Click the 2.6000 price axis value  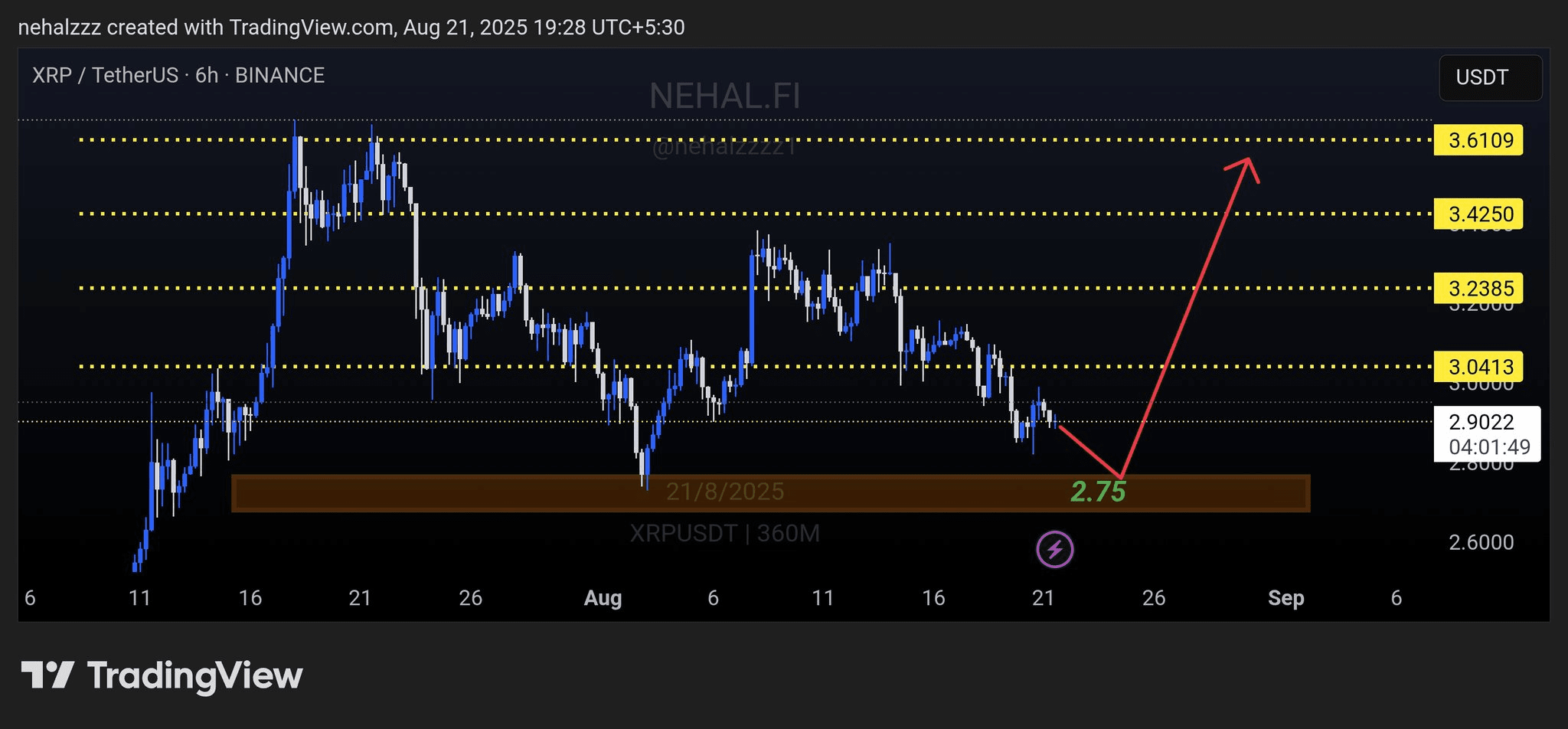pyautogui.click(x=1481, y=542)
